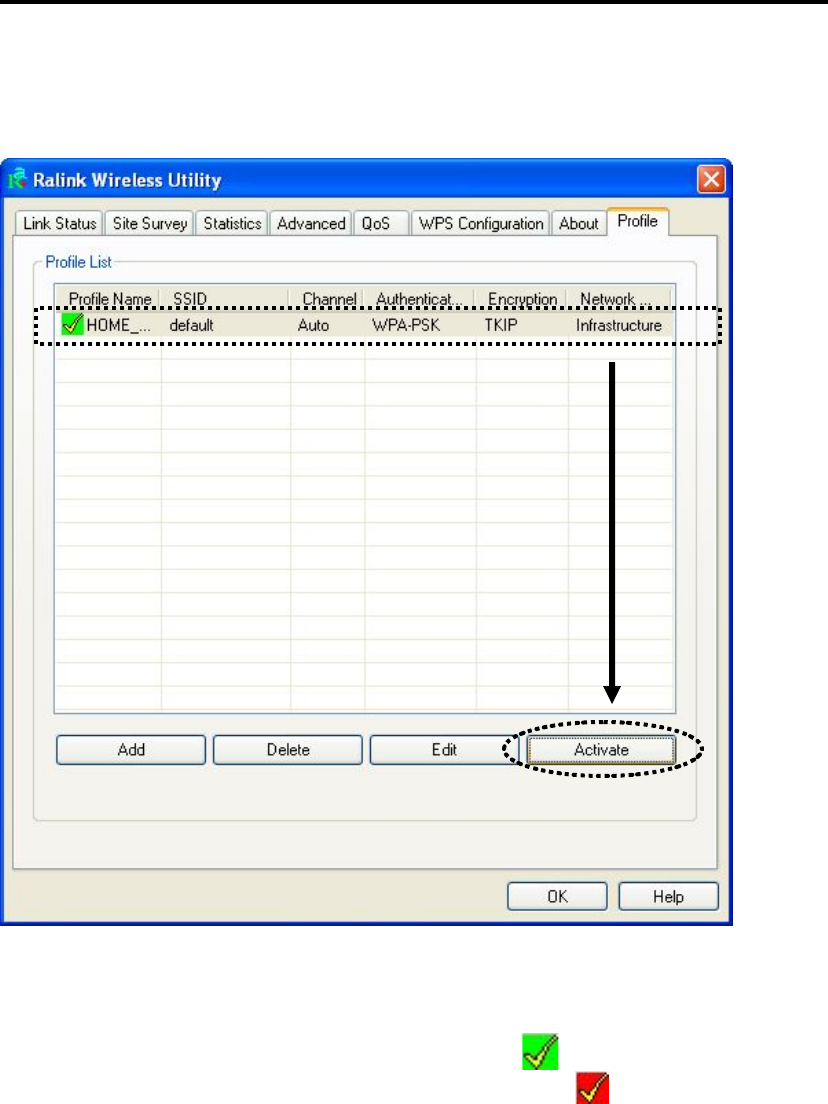Viewport: 828px width, 1104px height.
Task: Click the Network Type column header
Action: (620, 299)
